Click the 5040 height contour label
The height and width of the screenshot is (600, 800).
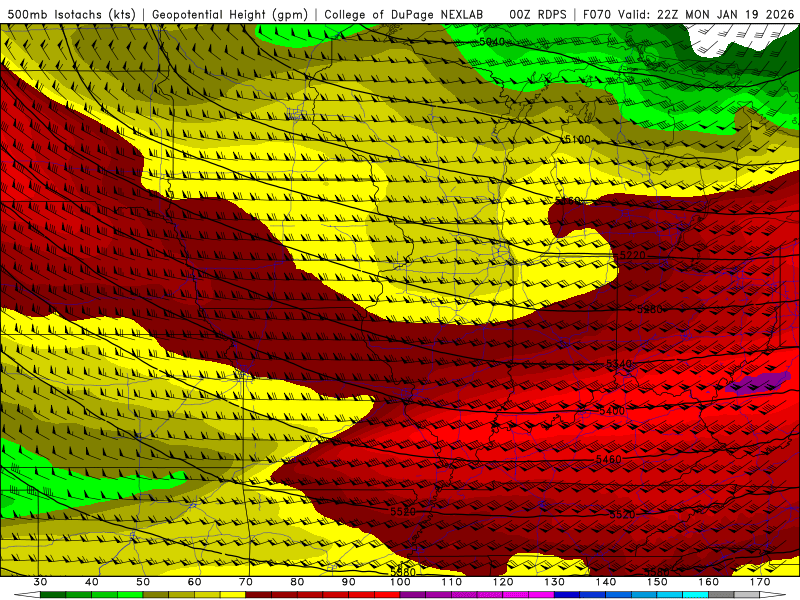pos(492,42)
